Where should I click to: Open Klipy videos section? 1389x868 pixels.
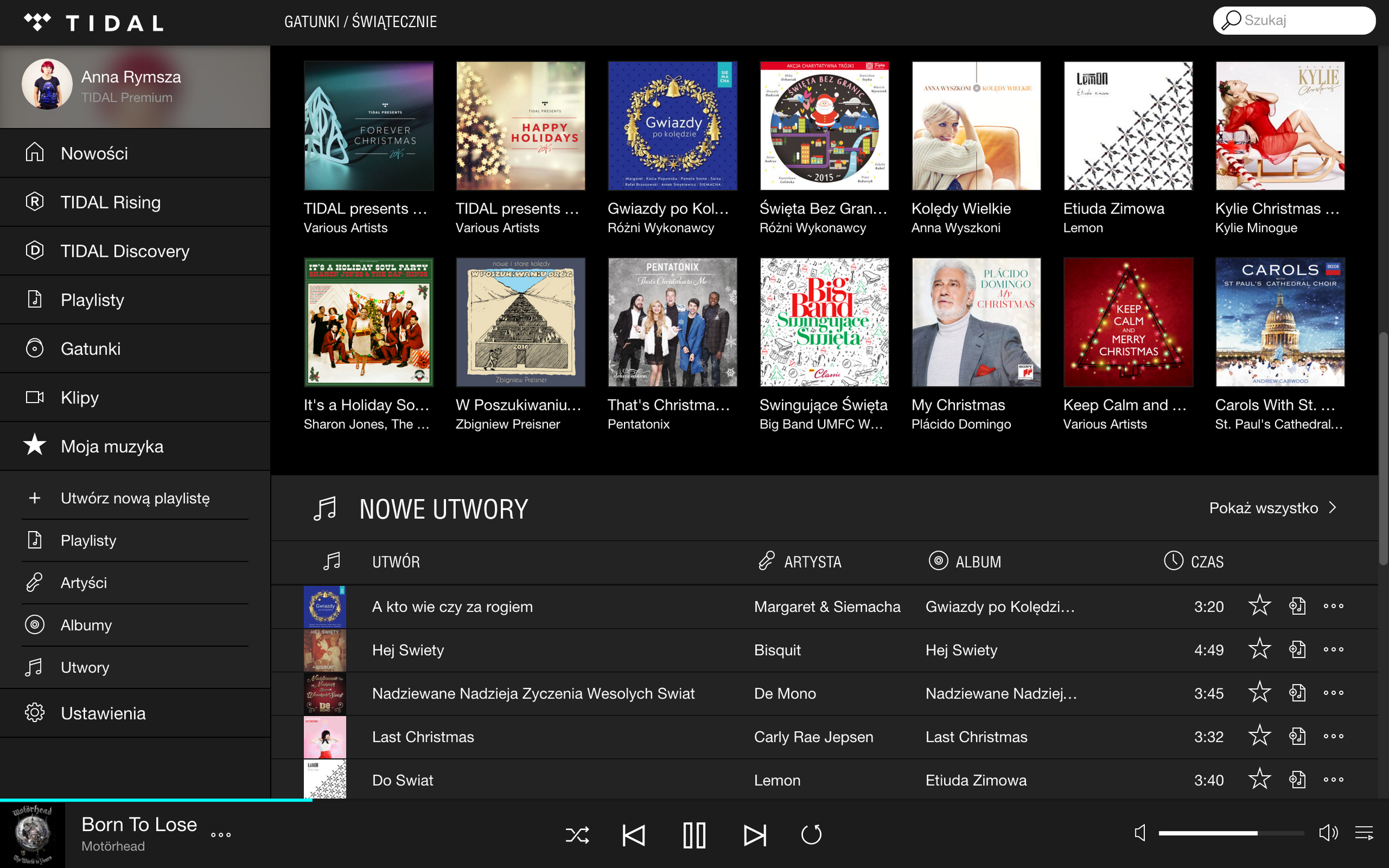click(135, 397)
